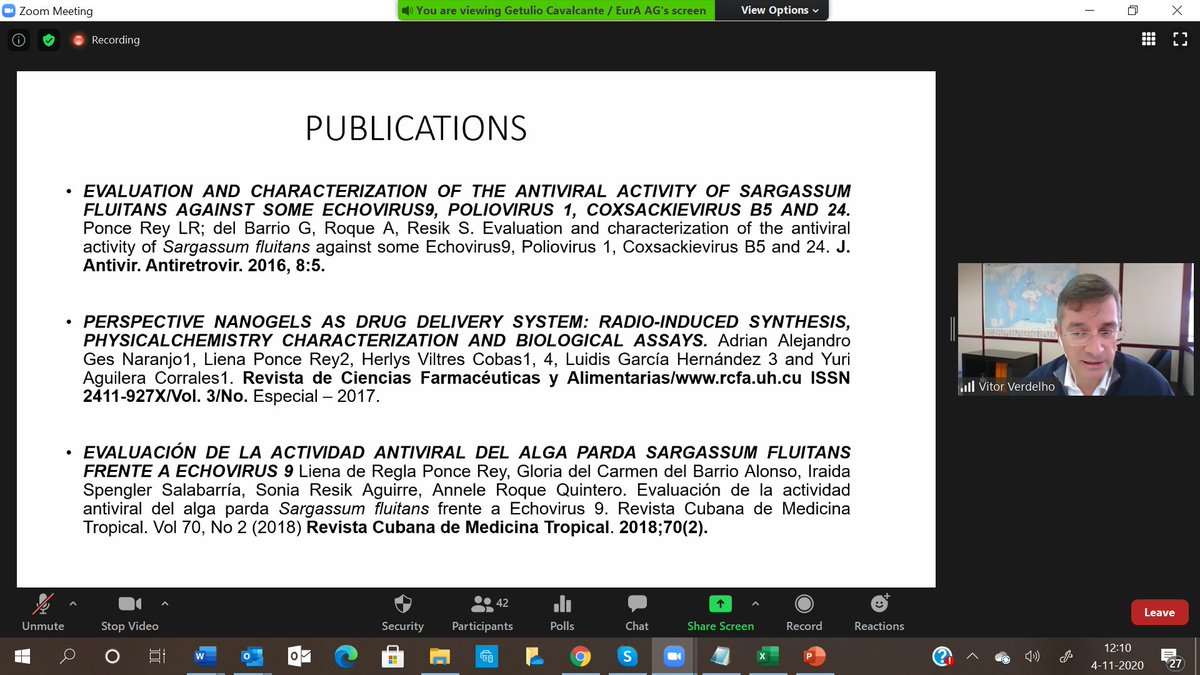
Task: Start sharing your screen
Action: 719,612
